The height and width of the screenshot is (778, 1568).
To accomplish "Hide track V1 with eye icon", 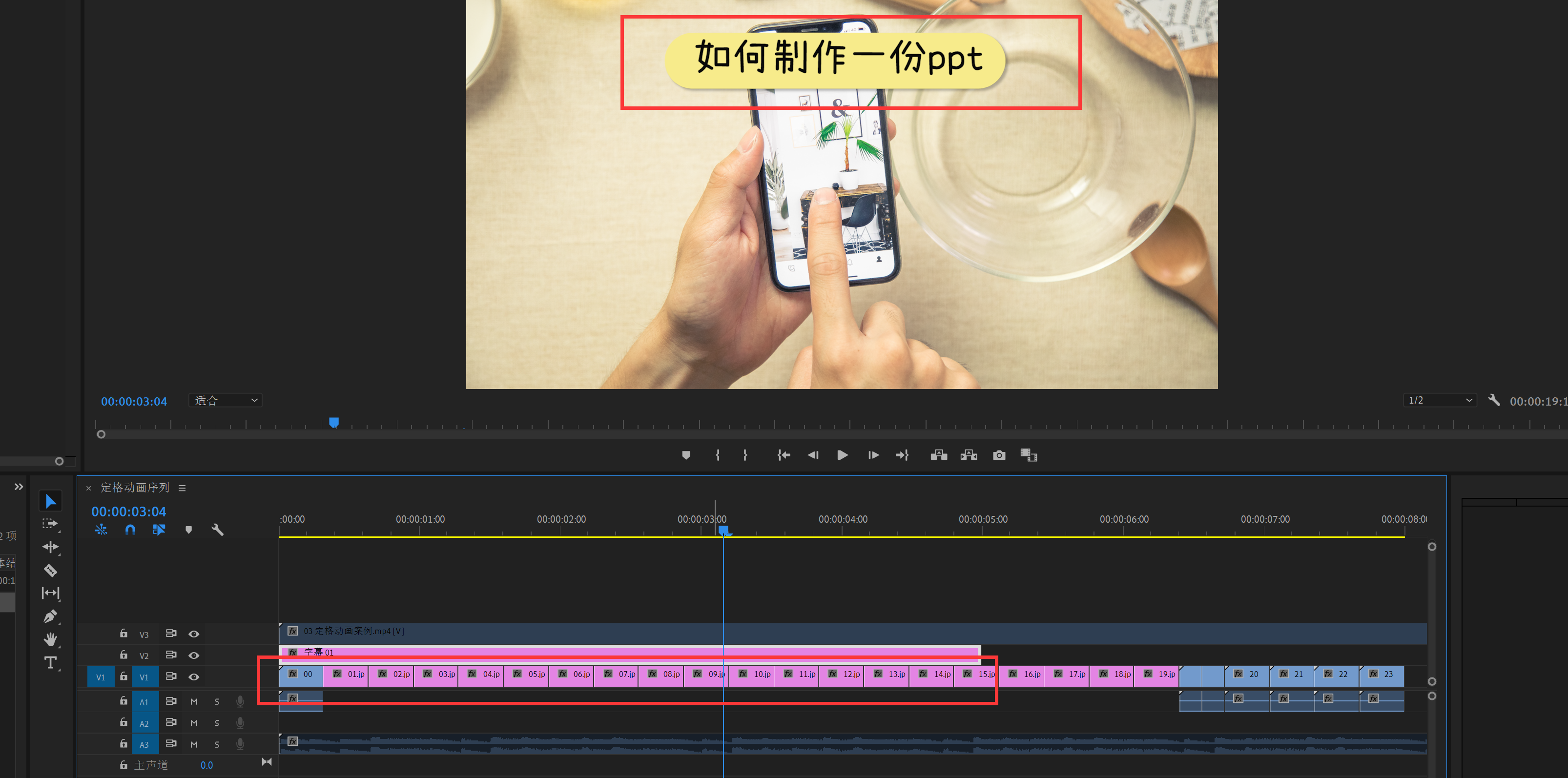I will coord(194,676).
